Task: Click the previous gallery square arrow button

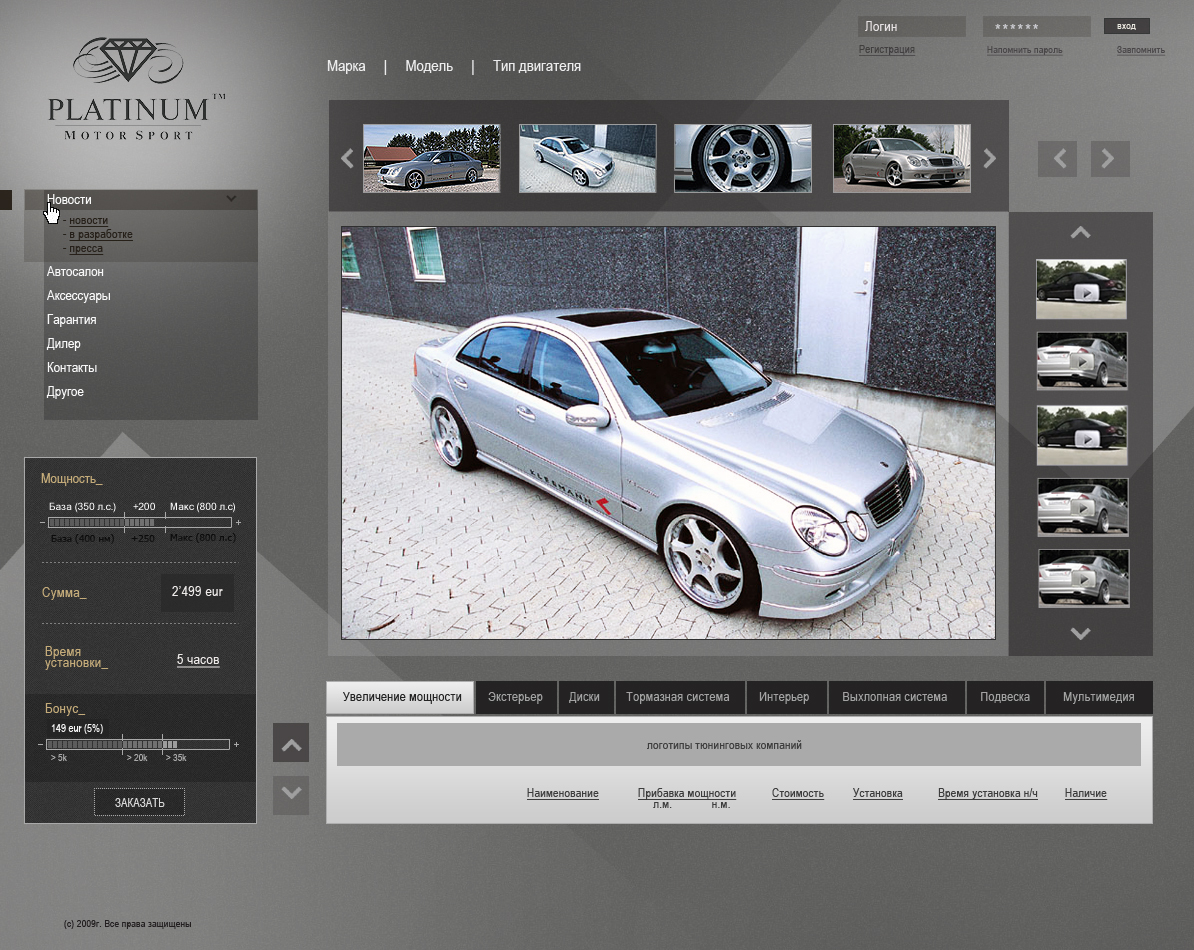Action: (x=1057, y=159)
